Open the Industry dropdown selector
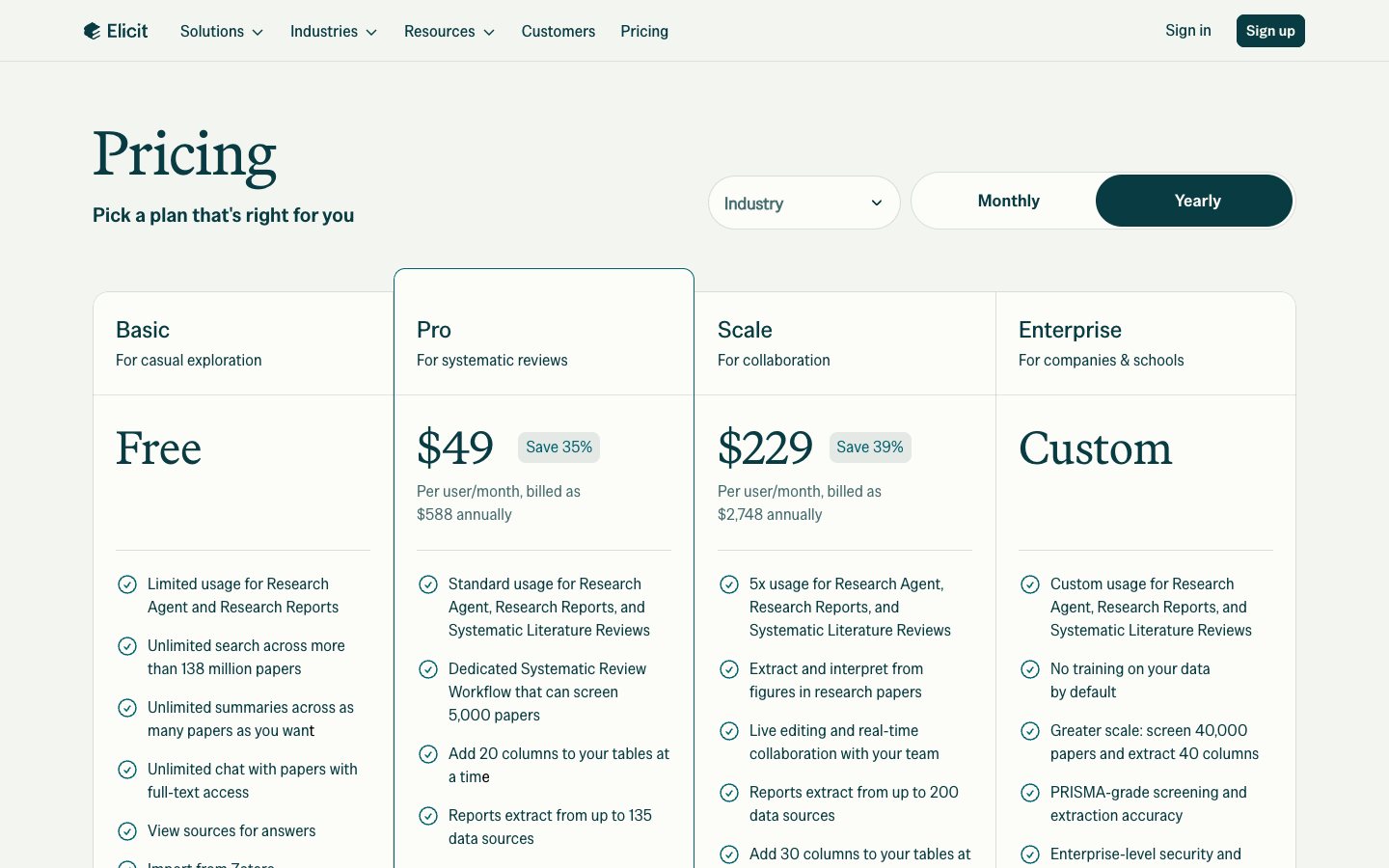1389x868 pixels. (x=803, y=203)
